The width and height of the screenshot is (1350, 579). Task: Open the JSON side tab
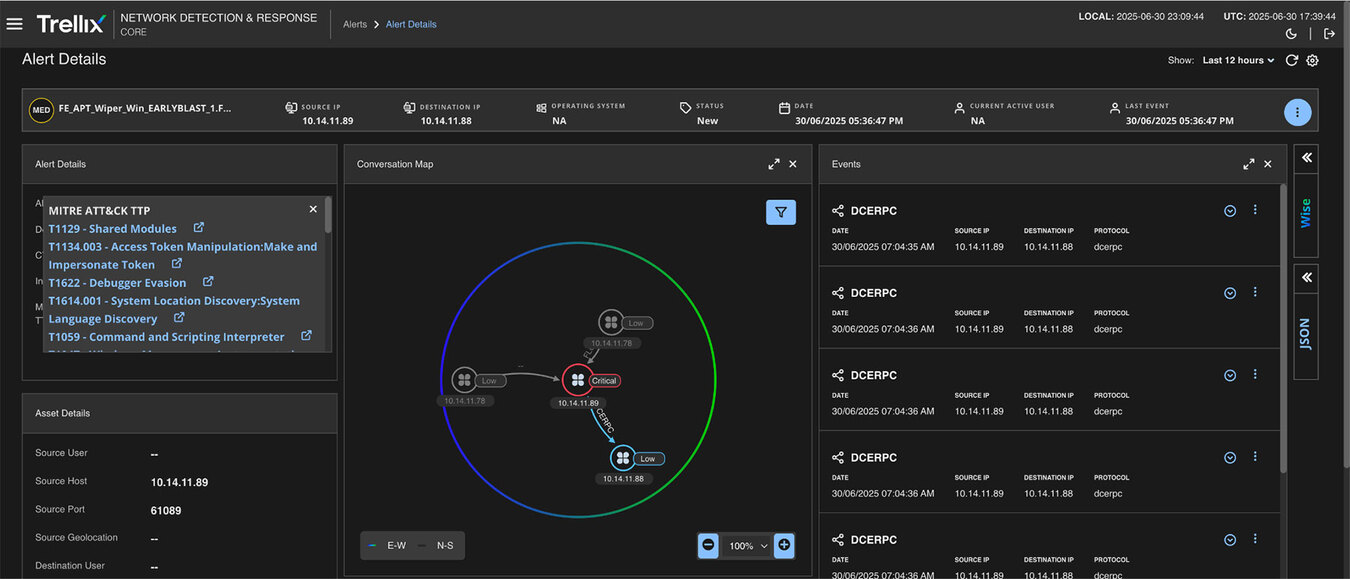click(1306, 335)
